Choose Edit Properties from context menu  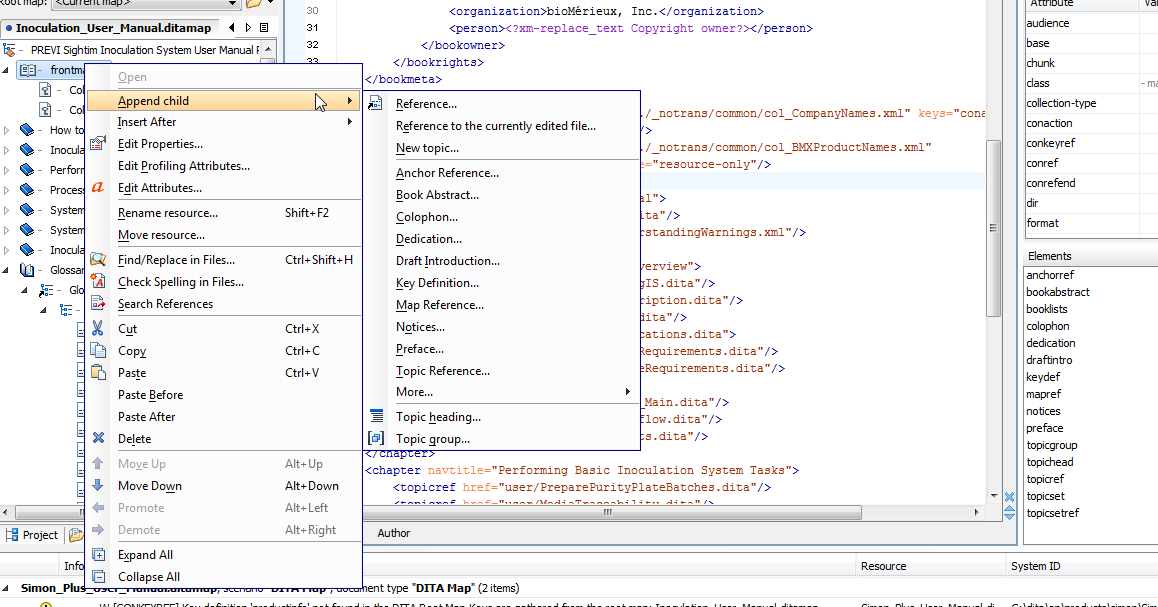coord(160,144)
